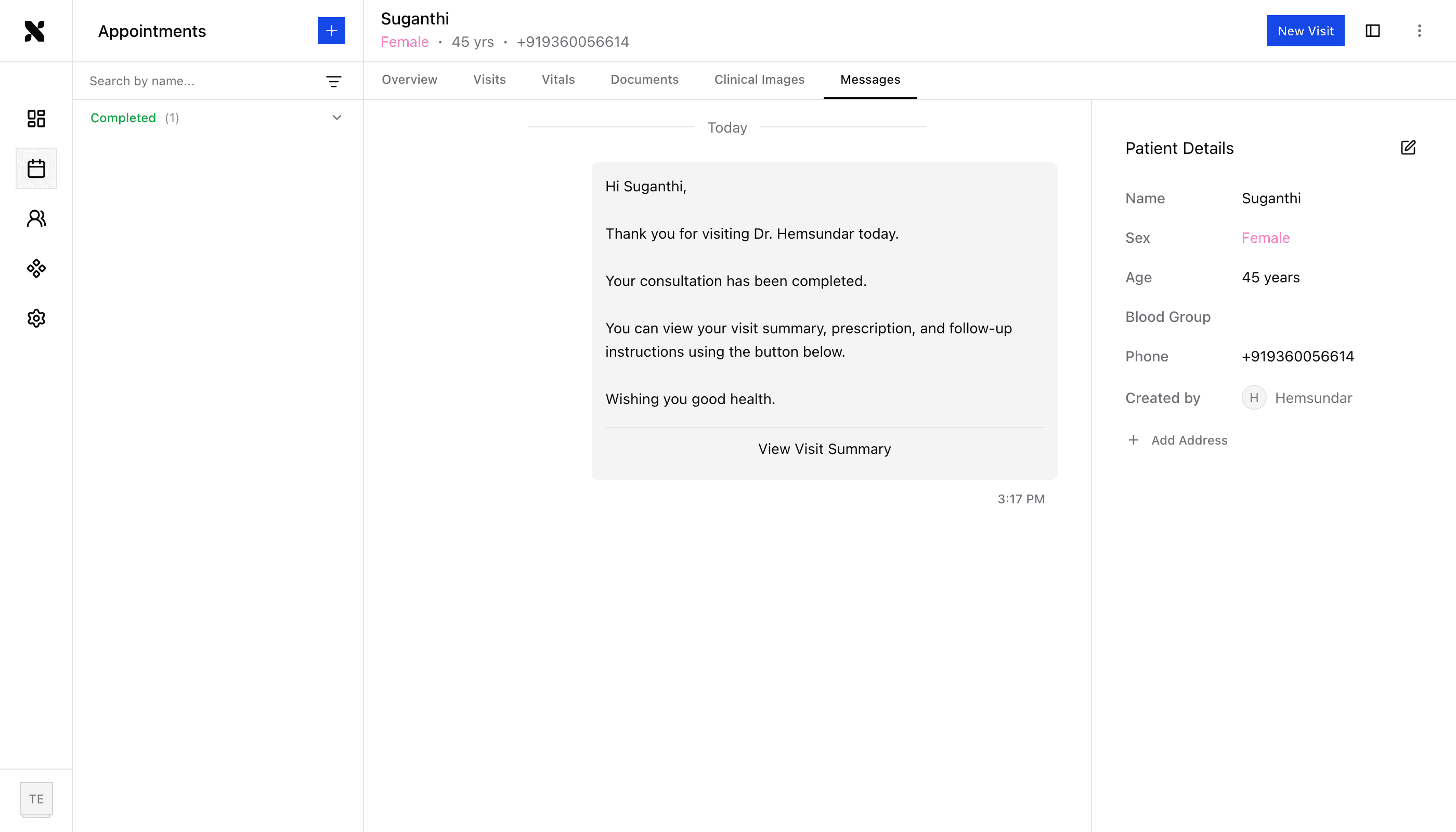The width and height of the screenshot is (1456, 832).
Task: Open the patients people icon in sidebar
Action: [x=36, y=218]
